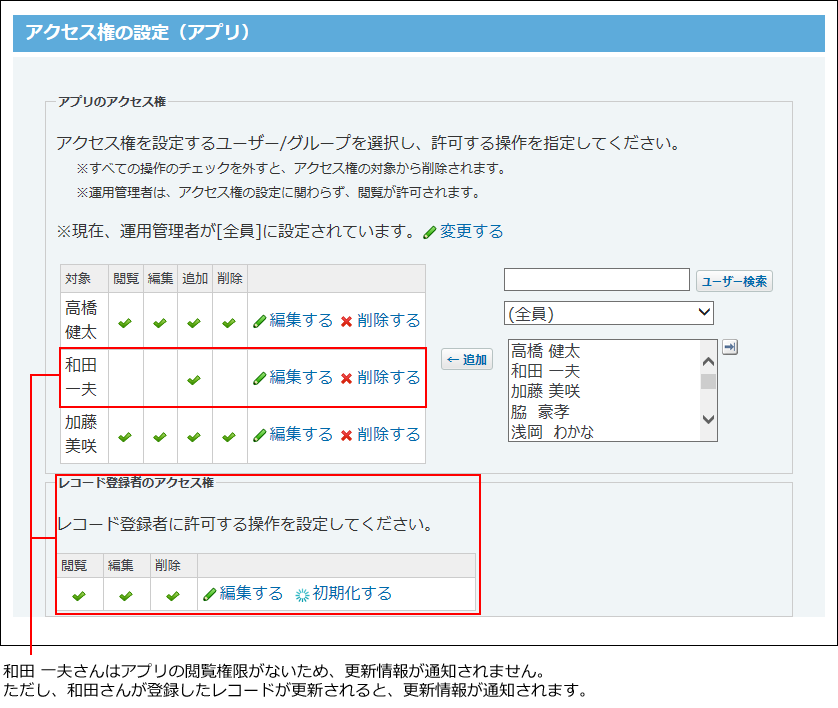Click red X icon in 高橋 健太 row

coord(346,322)
